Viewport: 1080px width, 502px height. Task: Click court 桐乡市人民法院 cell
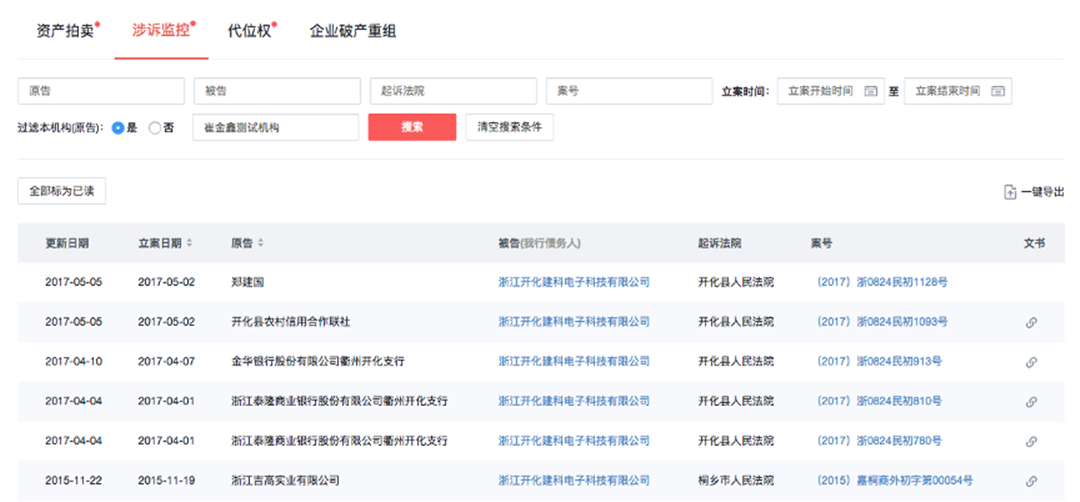[736, 480]
